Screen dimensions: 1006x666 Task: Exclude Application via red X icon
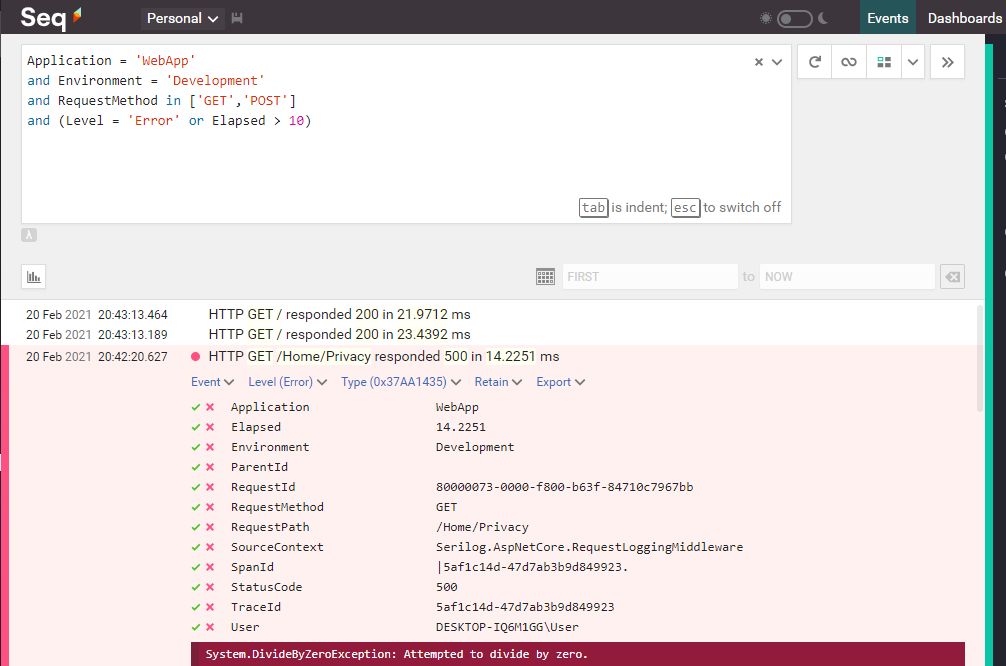[x=210, y=407]
